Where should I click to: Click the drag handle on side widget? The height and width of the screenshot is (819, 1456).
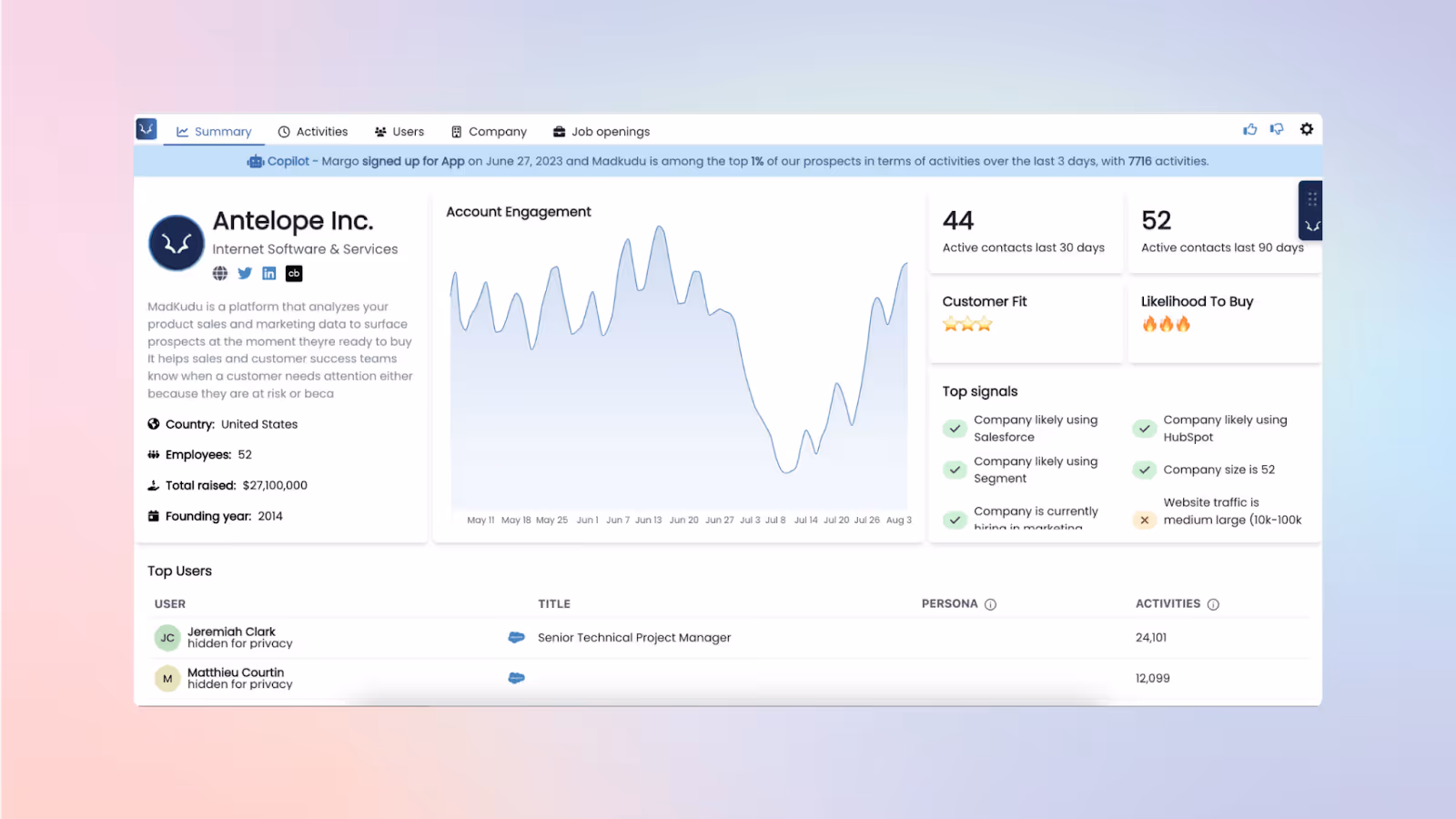pos(1312,198)
